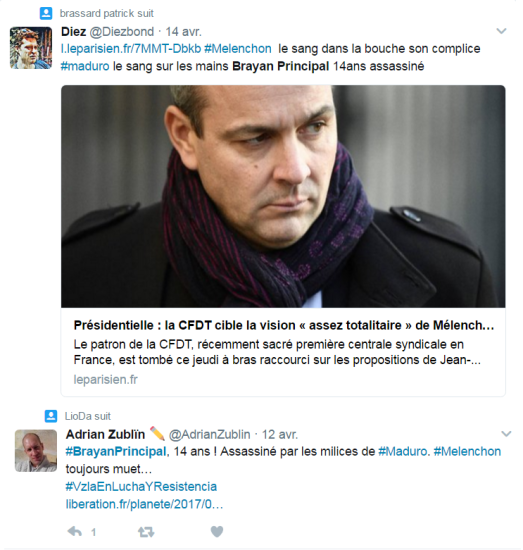Open the Diez tweet options chevron

pyautogui.click(x=501, y=31)
